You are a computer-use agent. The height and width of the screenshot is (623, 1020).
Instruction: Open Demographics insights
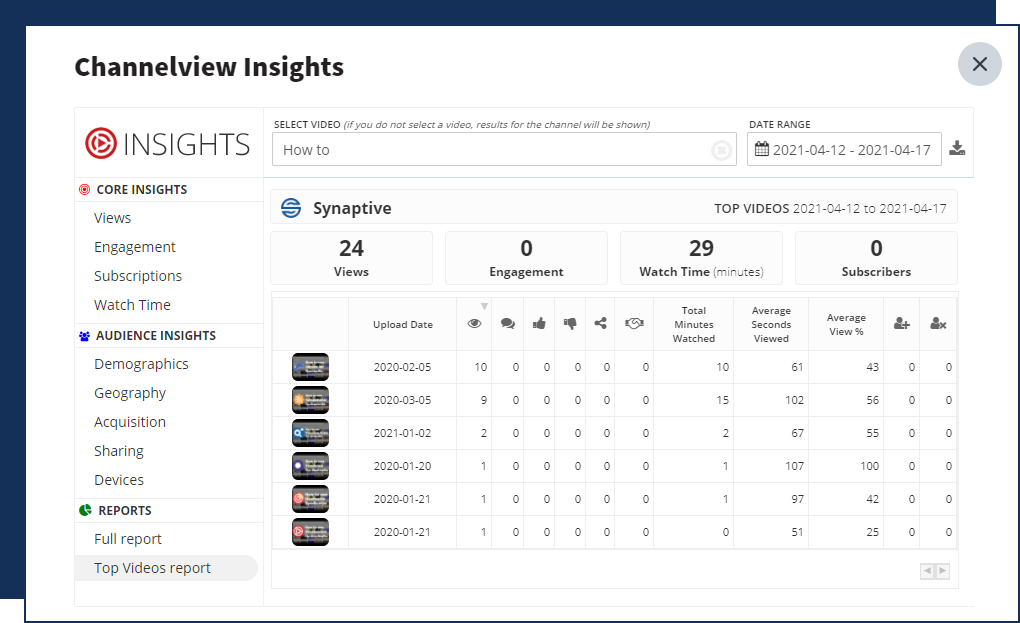click(x=141, y=364)
